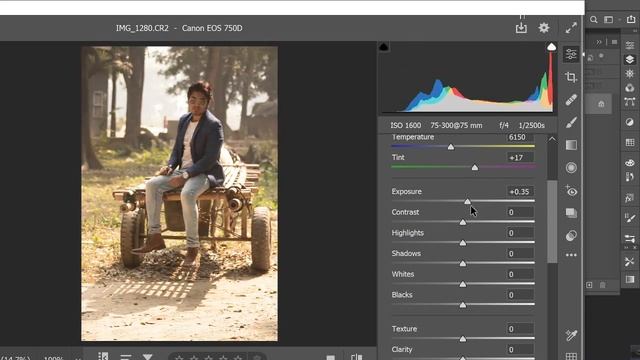Open Photoshop Paths panel icon
The height and width of the screenshot is (360, 640).
tap(629, 102)
